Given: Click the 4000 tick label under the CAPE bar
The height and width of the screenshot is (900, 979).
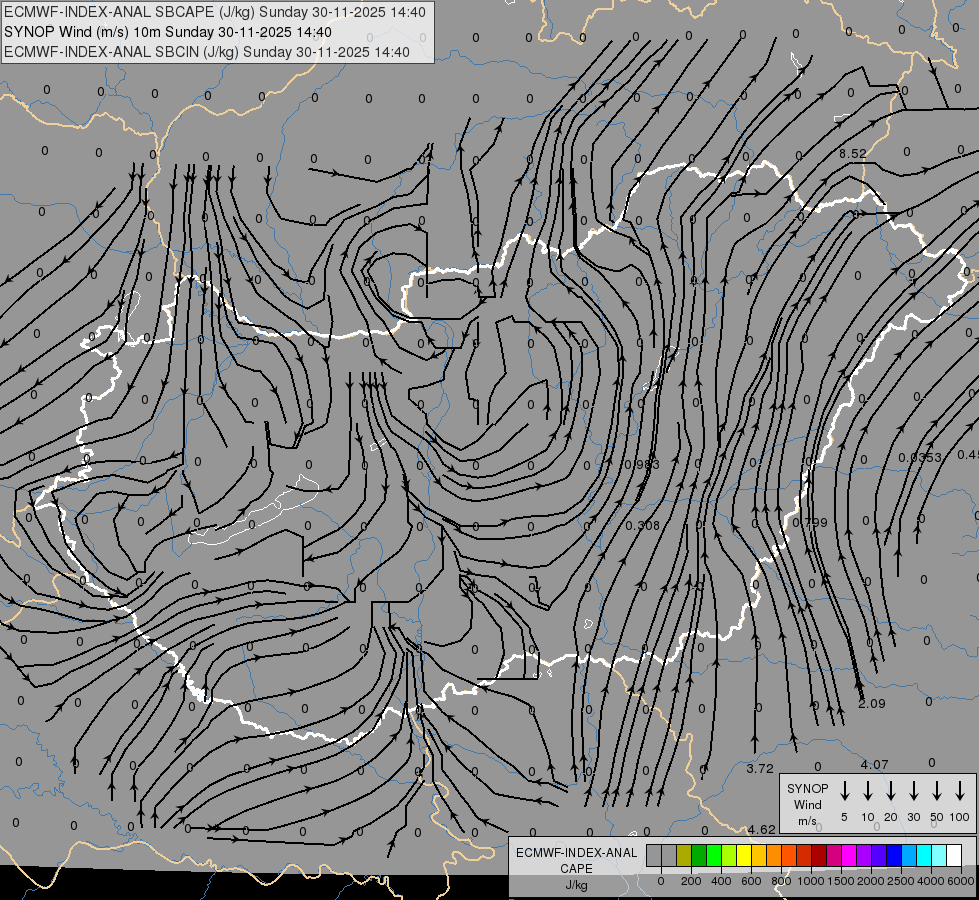Looking at the screenshot, I should 931,881.
